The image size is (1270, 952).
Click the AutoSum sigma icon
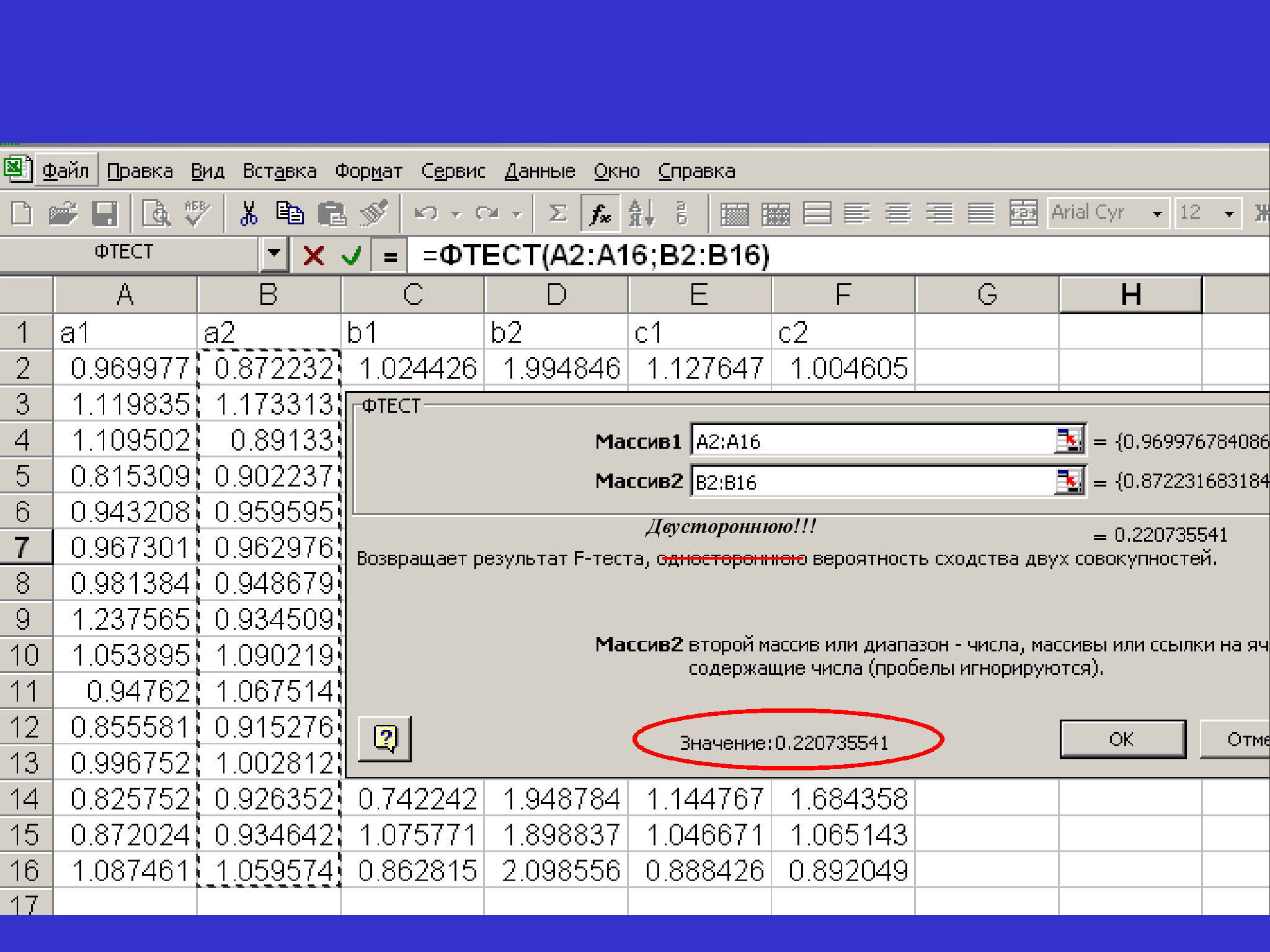click(557, 214)
